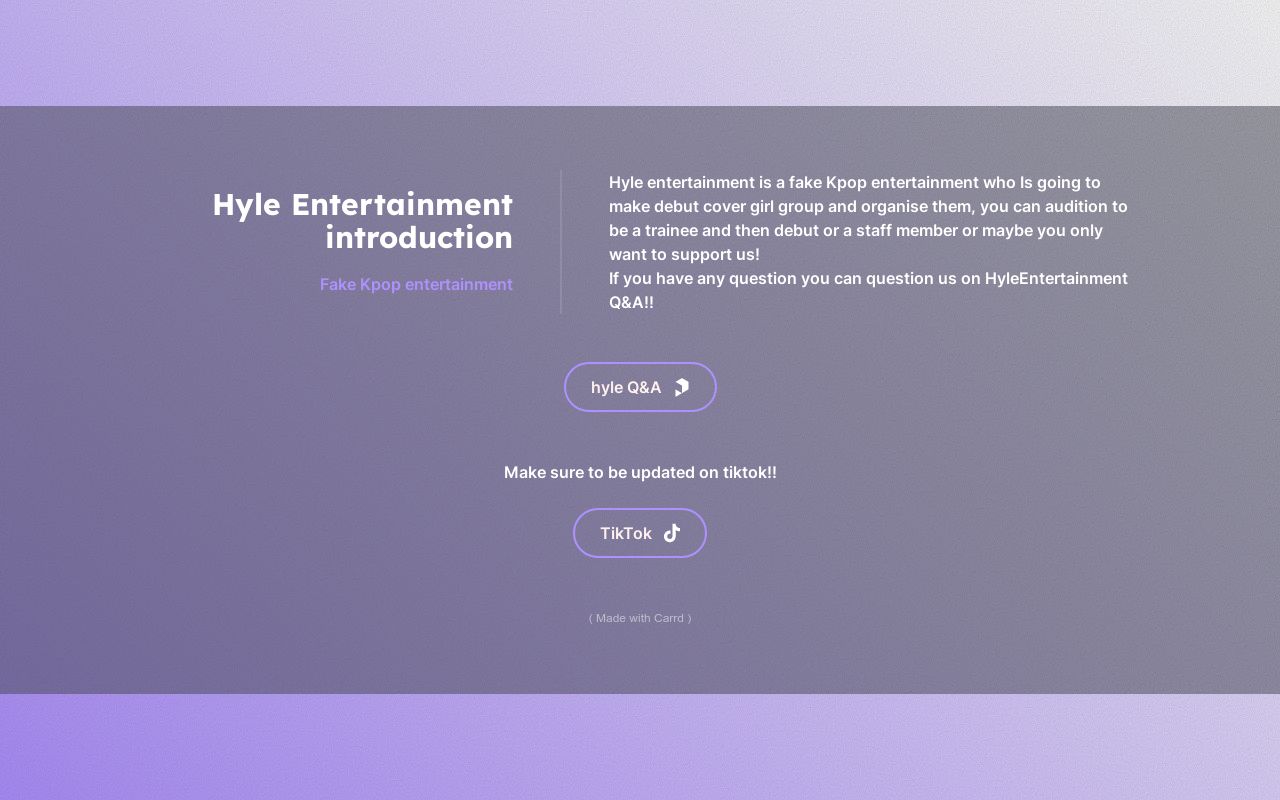Click the word HyleEntertainment in the description
1280x800 pixels.
point(1055,278)
